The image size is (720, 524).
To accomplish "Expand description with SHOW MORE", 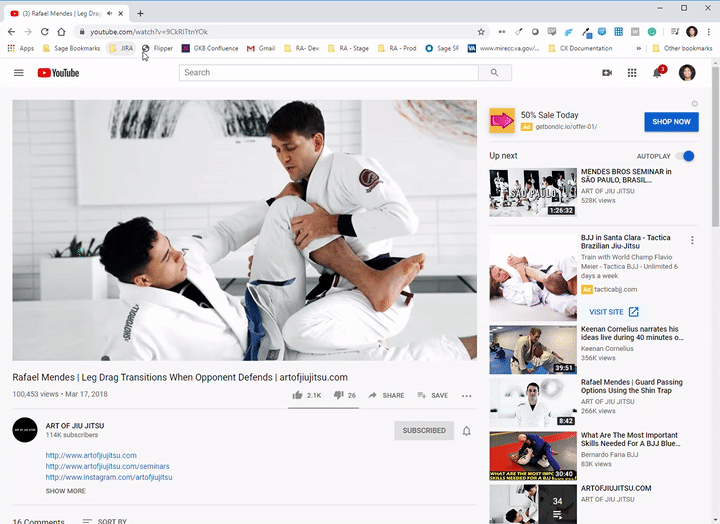I will [66, 491].
